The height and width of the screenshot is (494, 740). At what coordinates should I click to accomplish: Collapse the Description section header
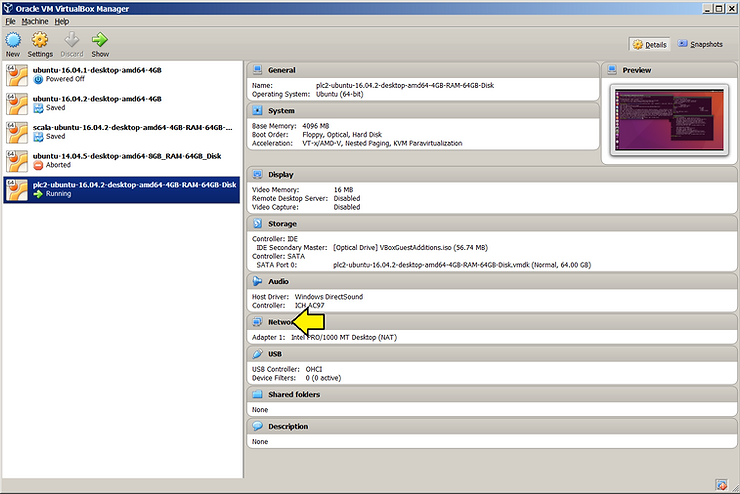287,427
